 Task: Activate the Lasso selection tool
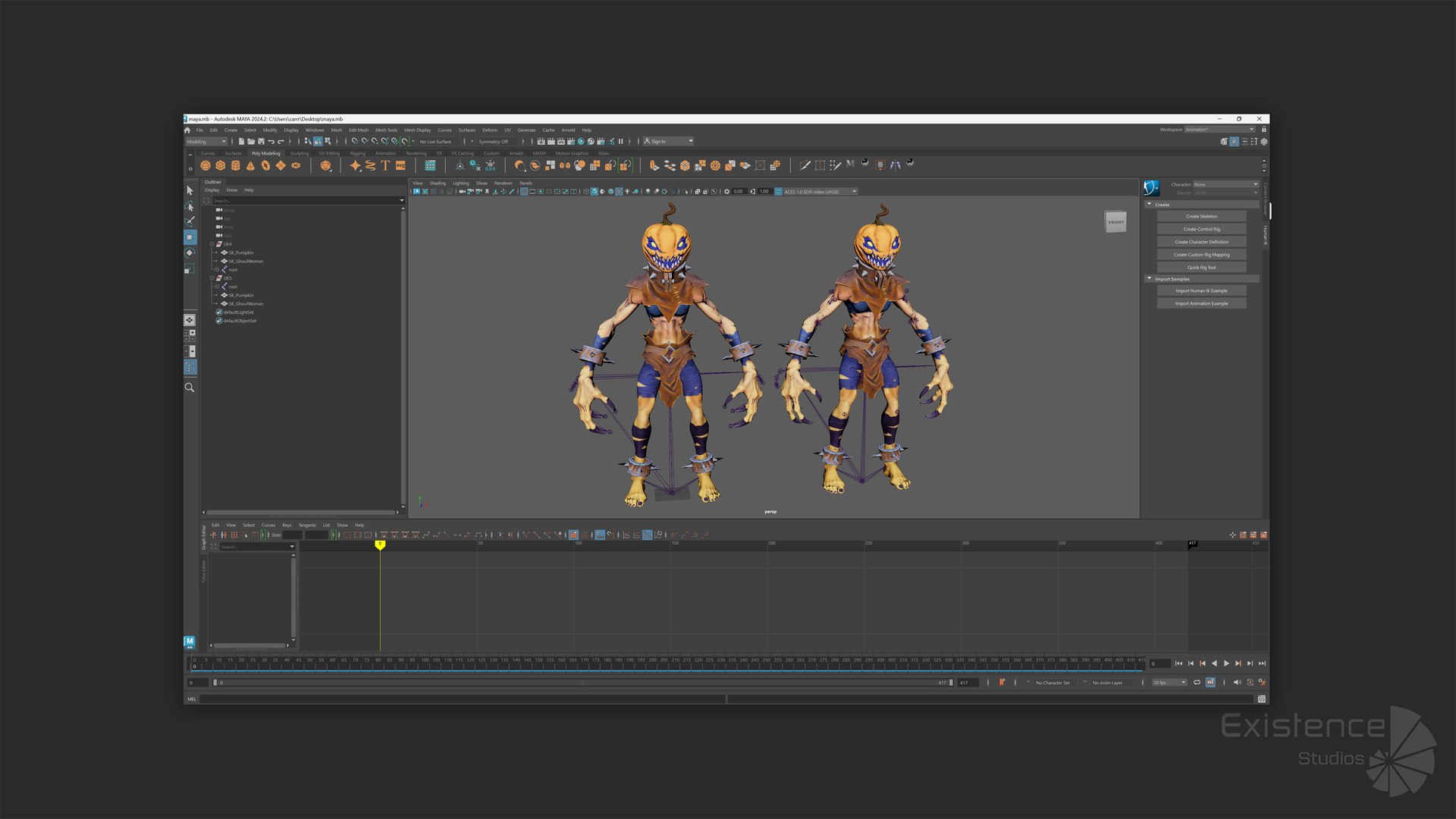coord(190,206)
